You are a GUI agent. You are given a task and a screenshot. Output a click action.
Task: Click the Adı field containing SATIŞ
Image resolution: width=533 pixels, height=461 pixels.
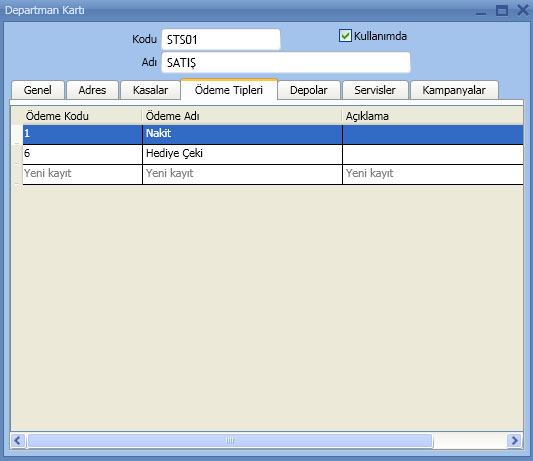tap(286, 63)
